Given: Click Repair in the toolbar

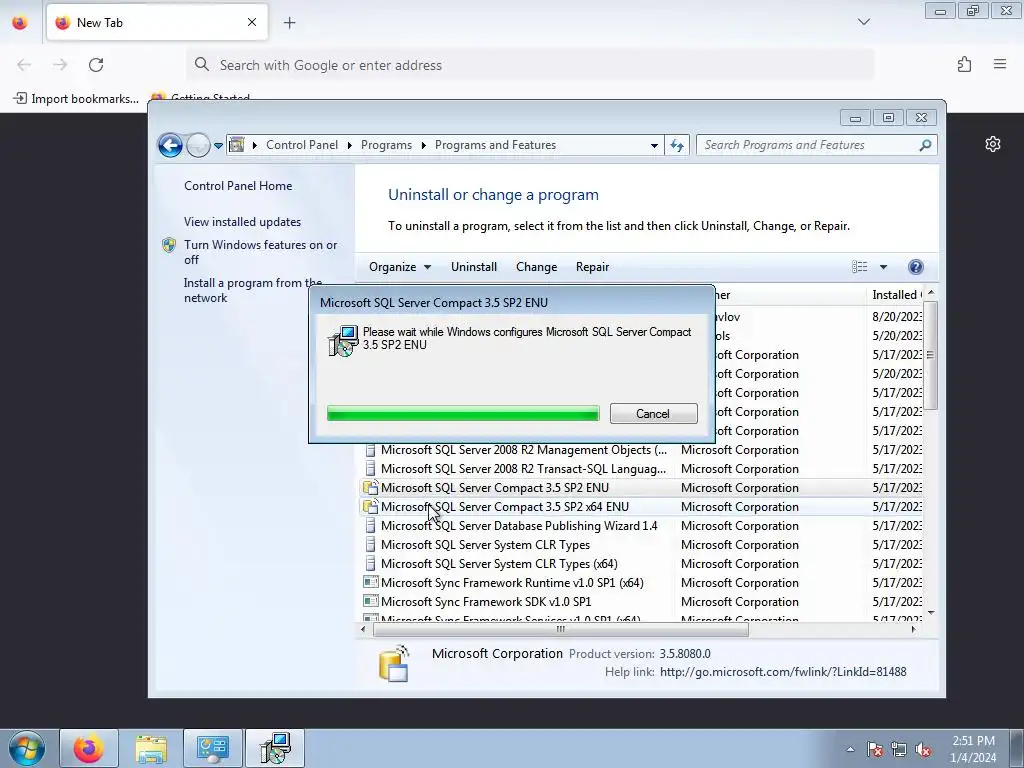Looking at the screenshot, I should point(592,266).
